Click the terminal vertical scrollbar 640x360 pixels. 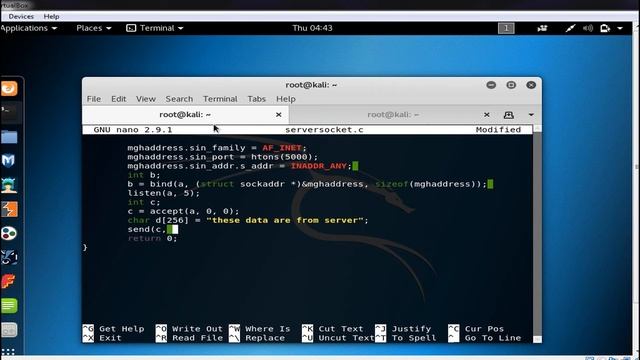[x=538, y=233]
